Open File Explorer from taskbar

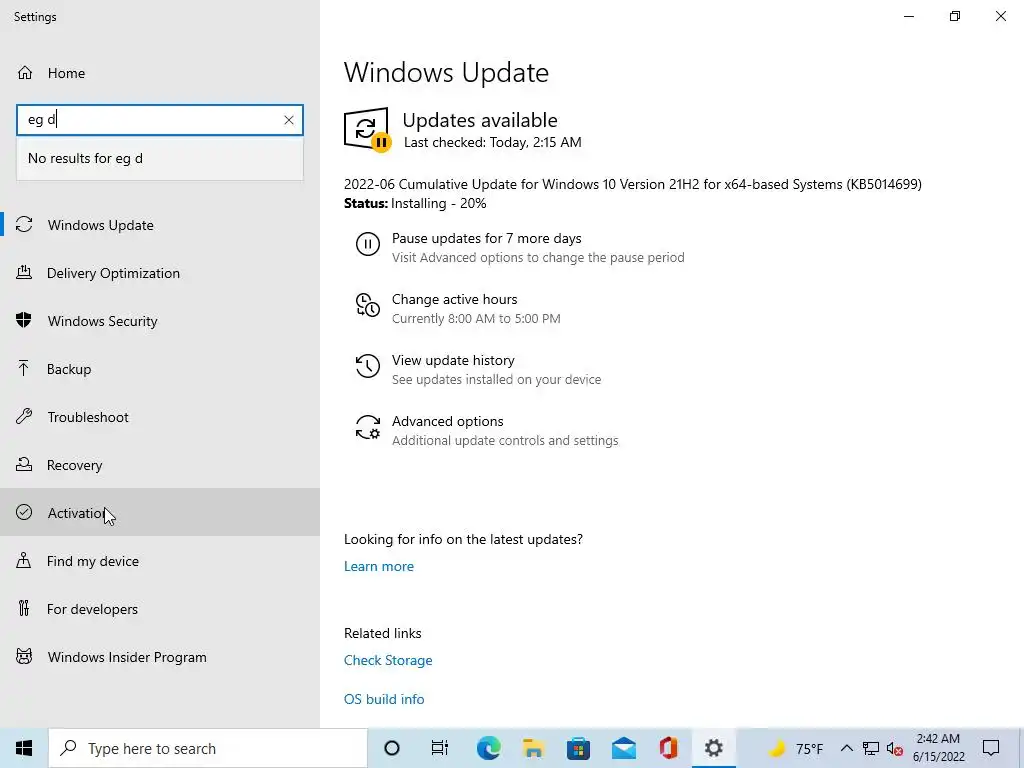click(x=534, y=748)
